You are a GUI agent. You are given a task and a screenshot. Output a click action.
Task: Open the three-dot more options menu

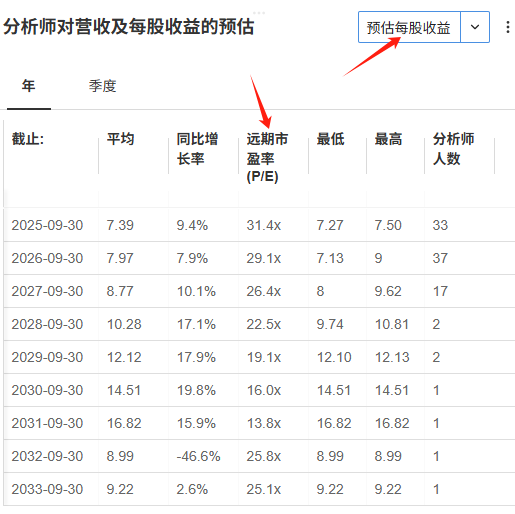pyautogui.click(x=508, y=27)
